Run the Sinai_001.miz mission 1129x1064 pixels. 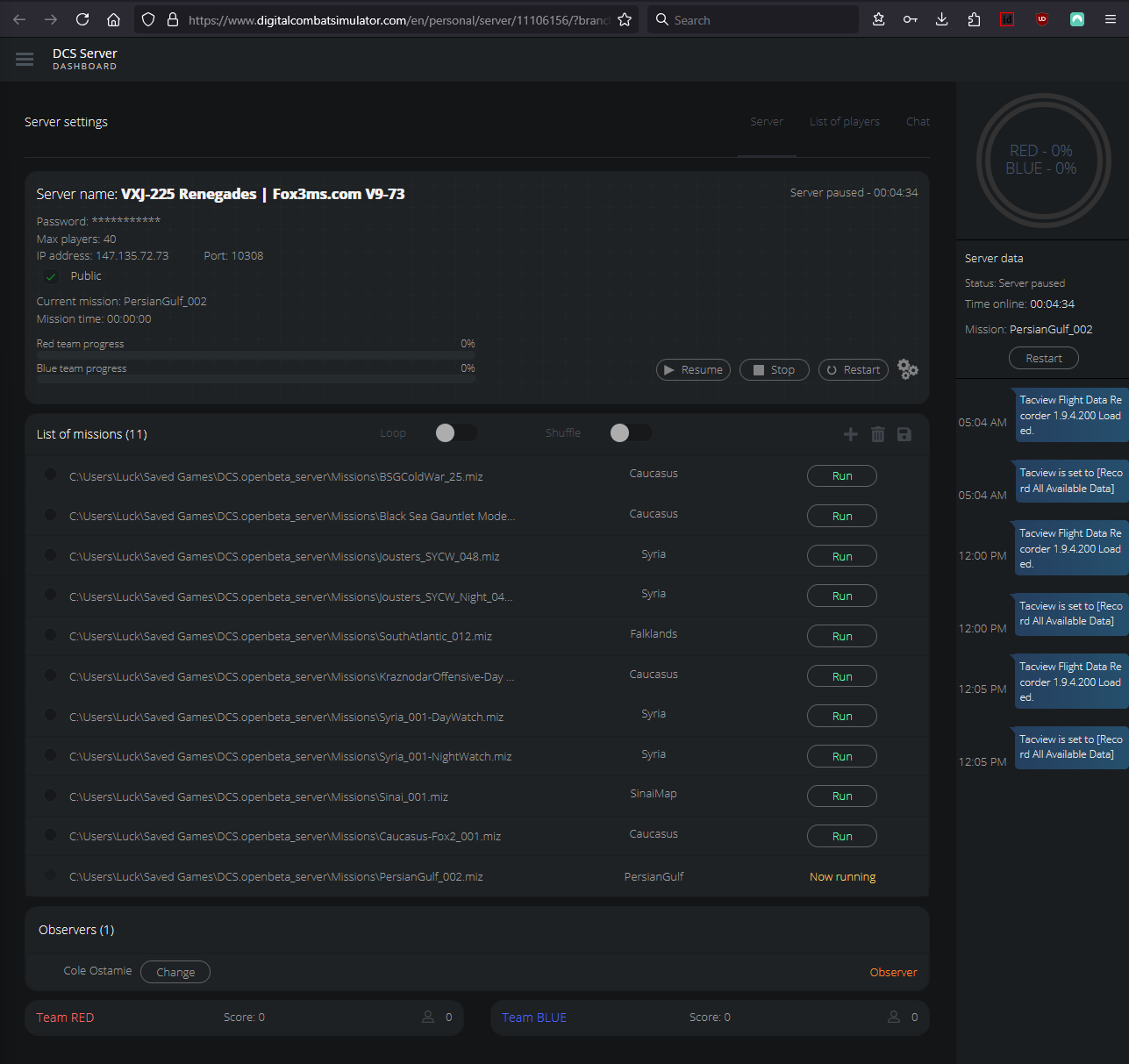tap(842, 796)
